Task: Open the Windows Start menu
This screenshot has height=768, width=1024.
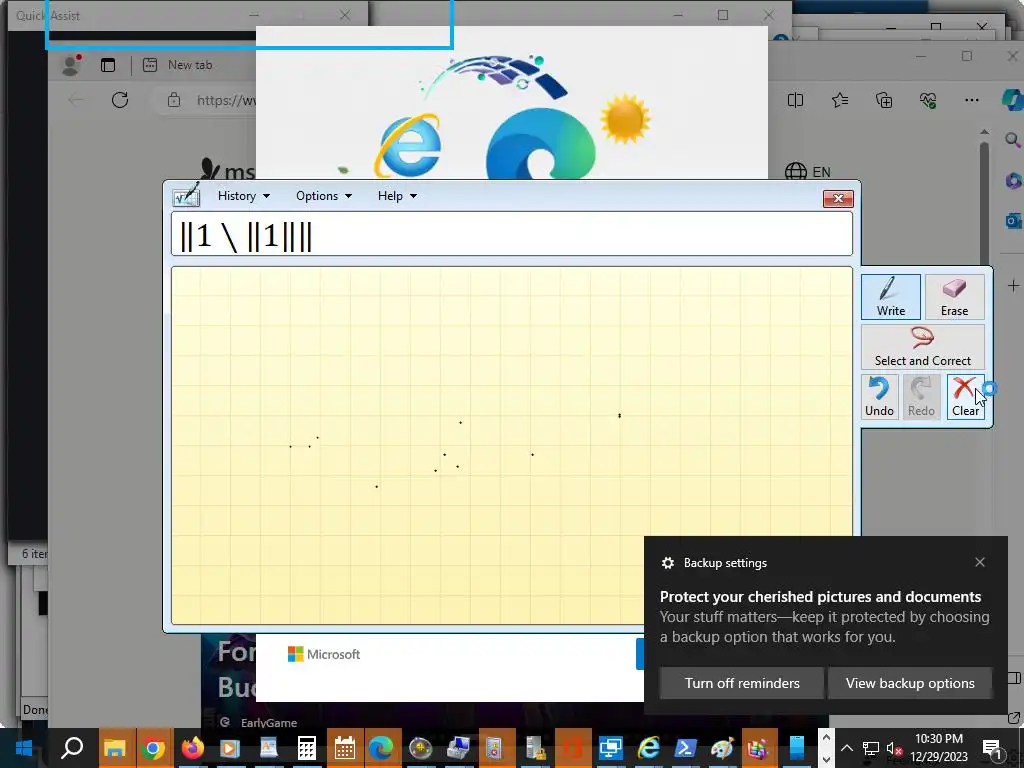Action: tap(24, 748)
